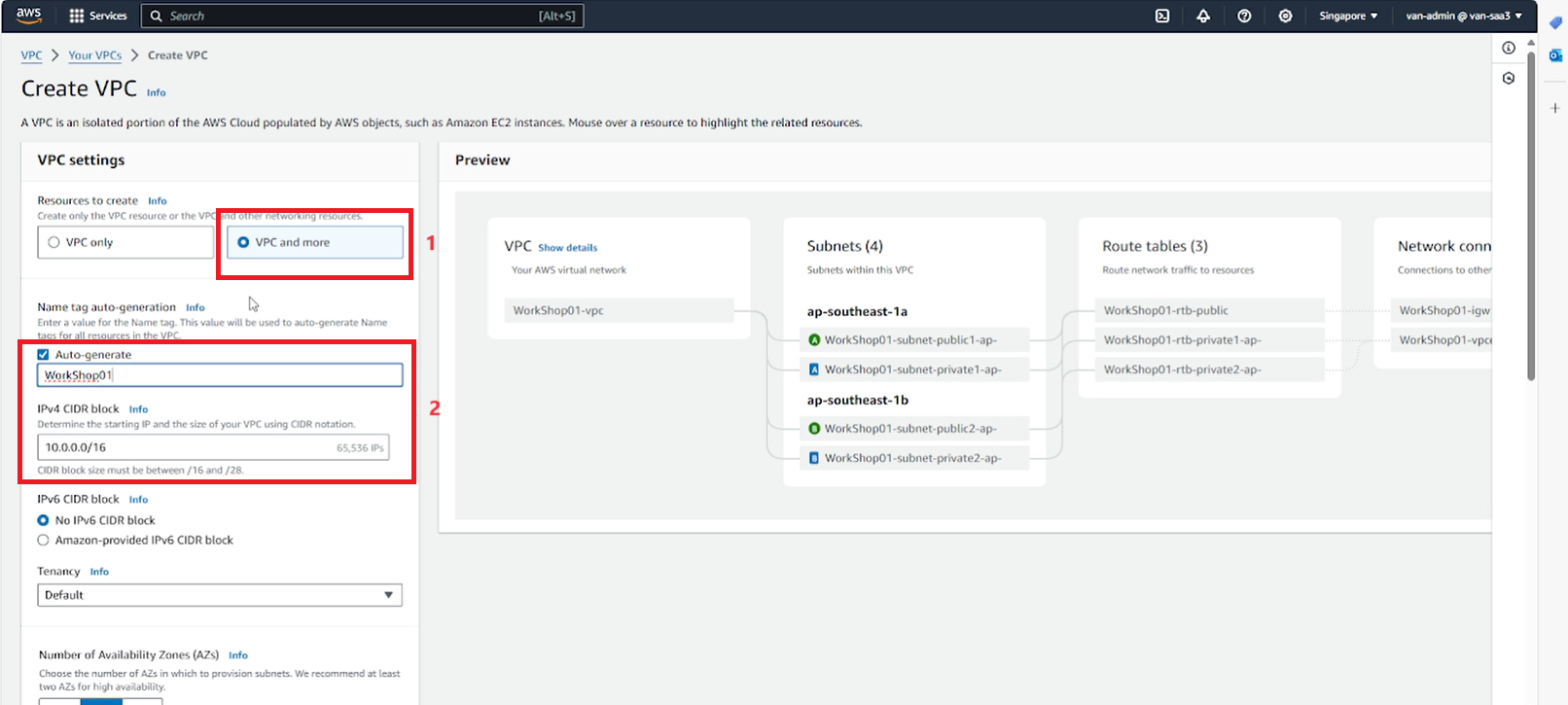Open the help question-mark icon
This screenshot has height=705, width=1568.
tap(1244, 16)
